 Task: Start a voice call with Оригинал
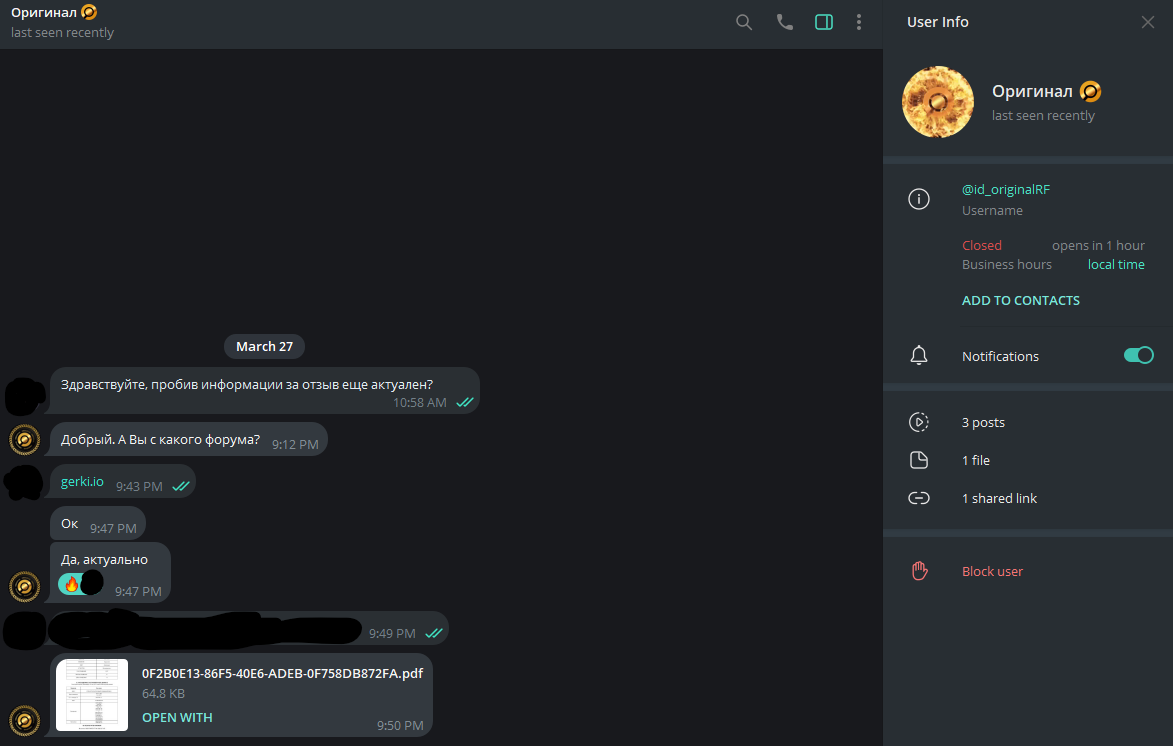(x=784, y=22)
